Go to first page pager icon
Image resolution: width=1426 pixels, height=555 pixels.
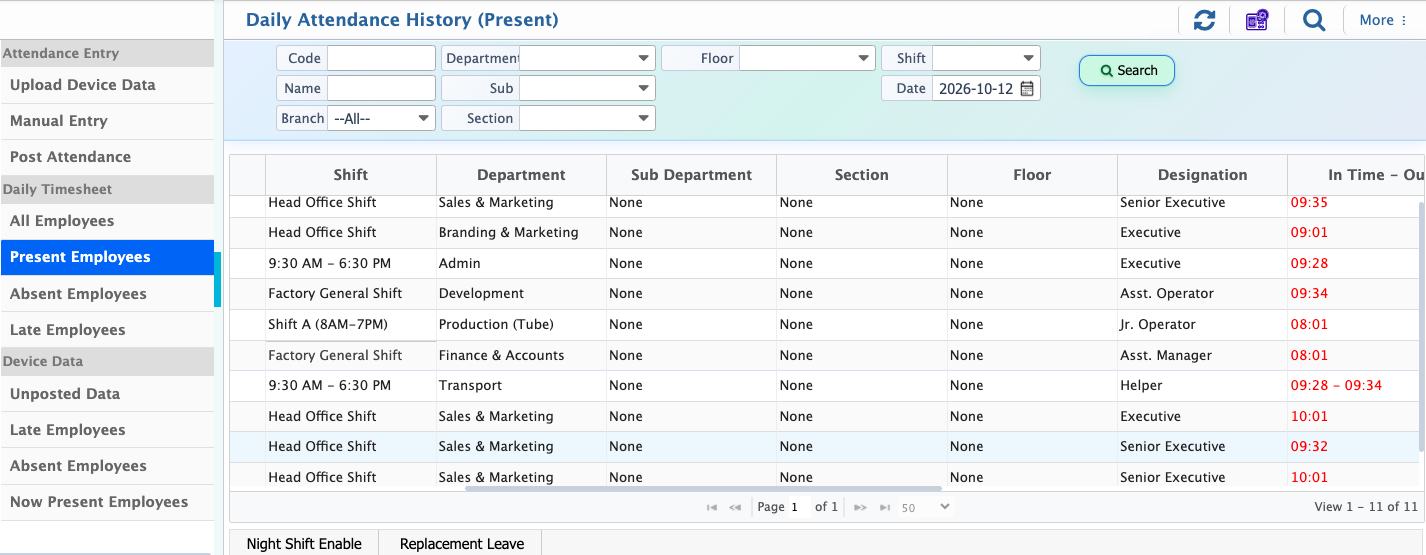(x=711, y=508)
